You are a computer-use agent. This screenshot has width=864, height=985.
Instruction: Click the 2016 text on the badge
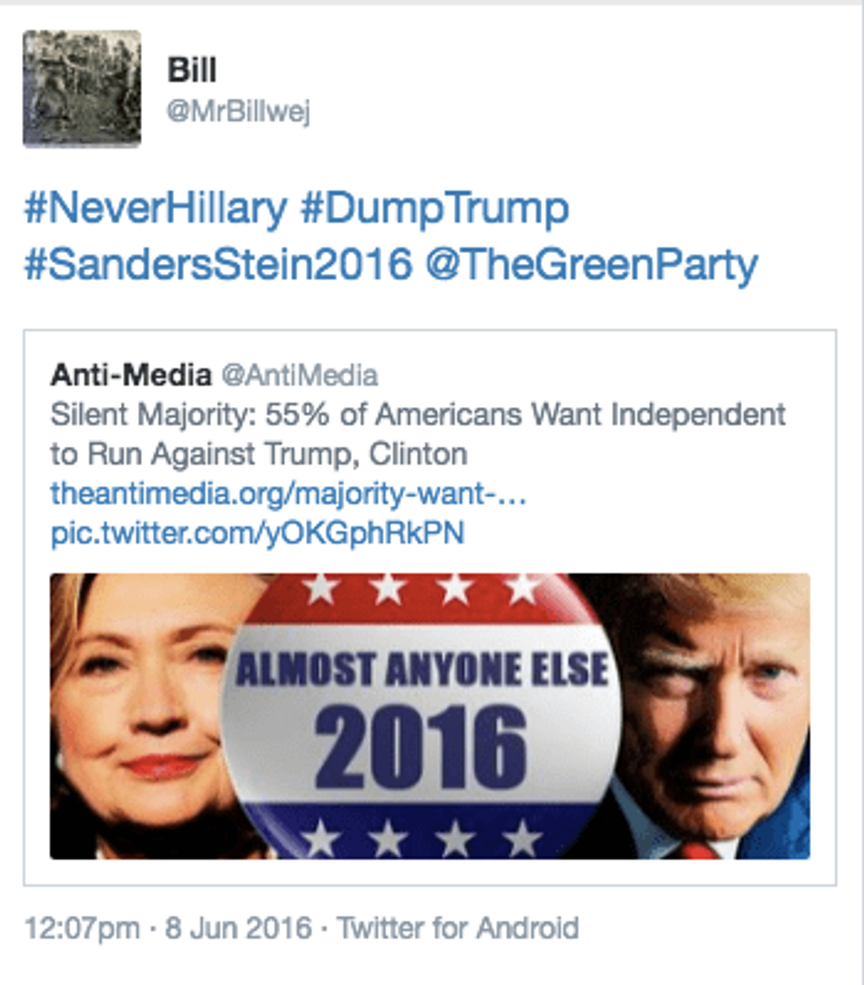pos(420,746)
